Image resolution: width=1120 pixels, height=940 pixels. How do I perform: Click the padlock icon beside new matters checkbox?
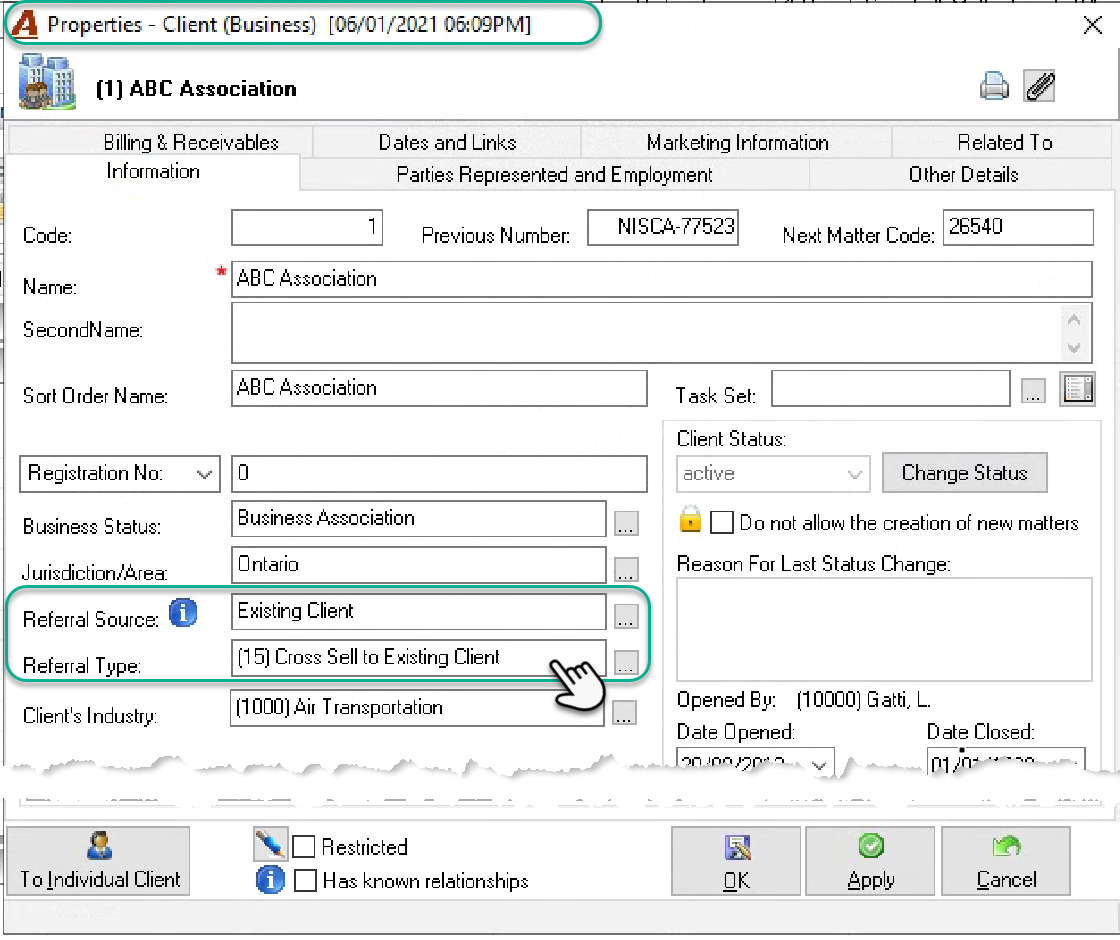coord(690,519)
